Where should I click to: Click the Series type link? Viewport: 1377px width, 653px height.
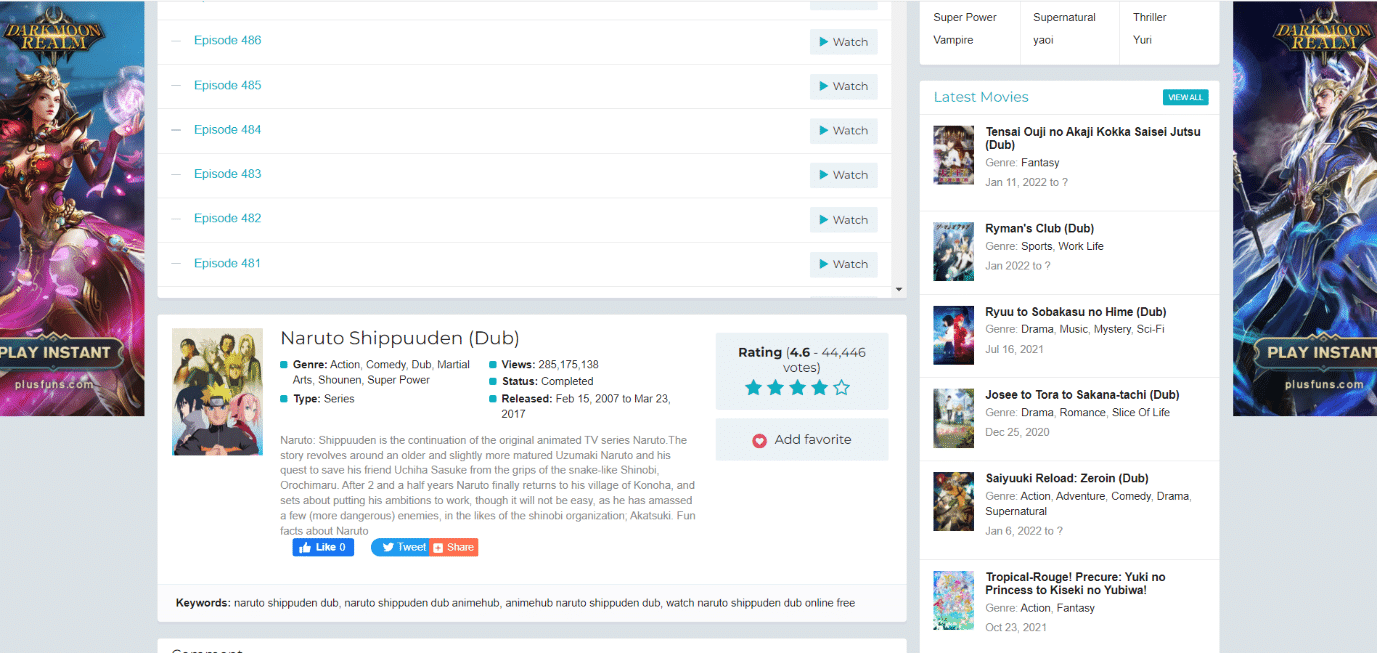click(339, 399)
